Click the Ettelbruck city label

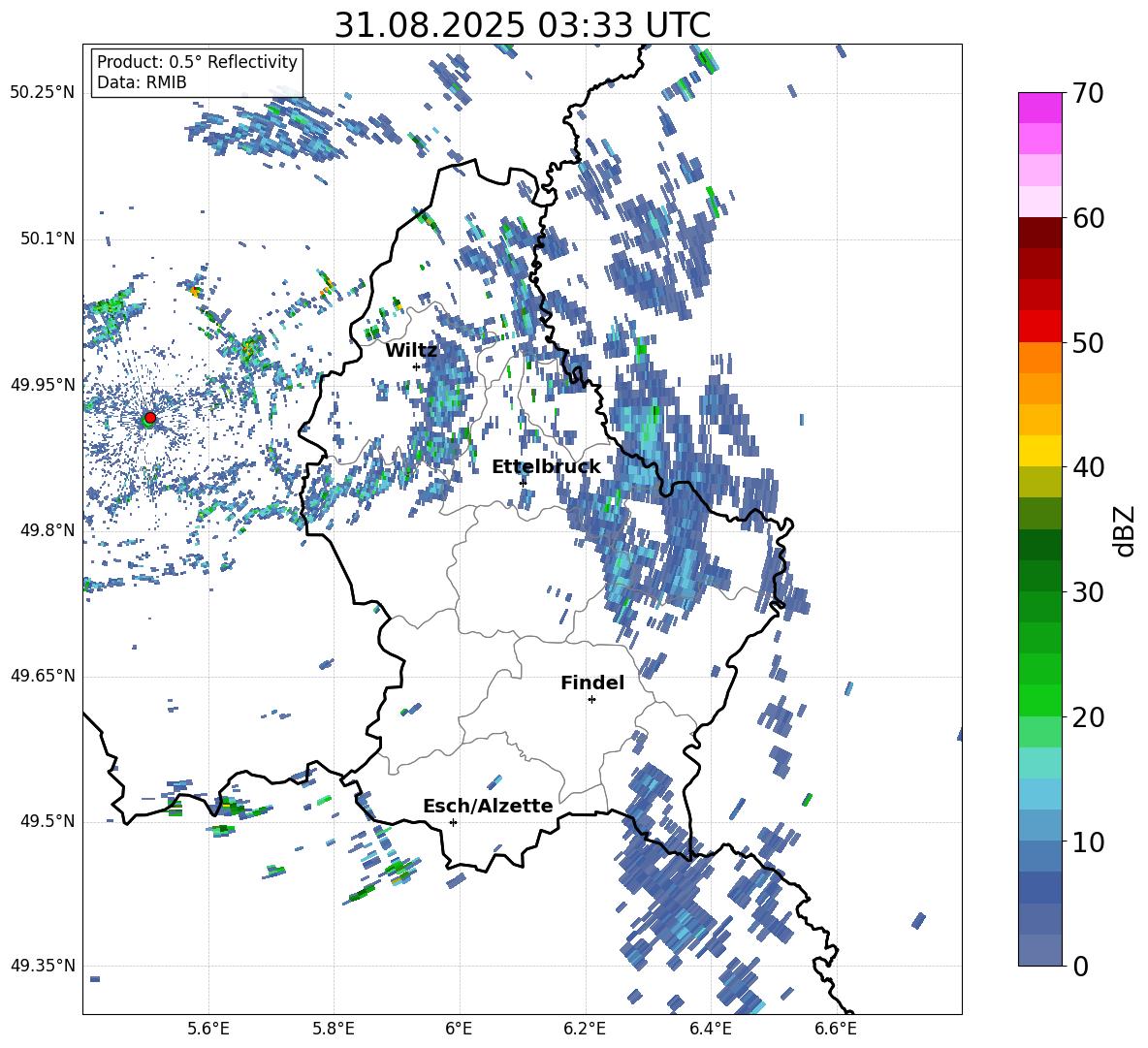546,466
